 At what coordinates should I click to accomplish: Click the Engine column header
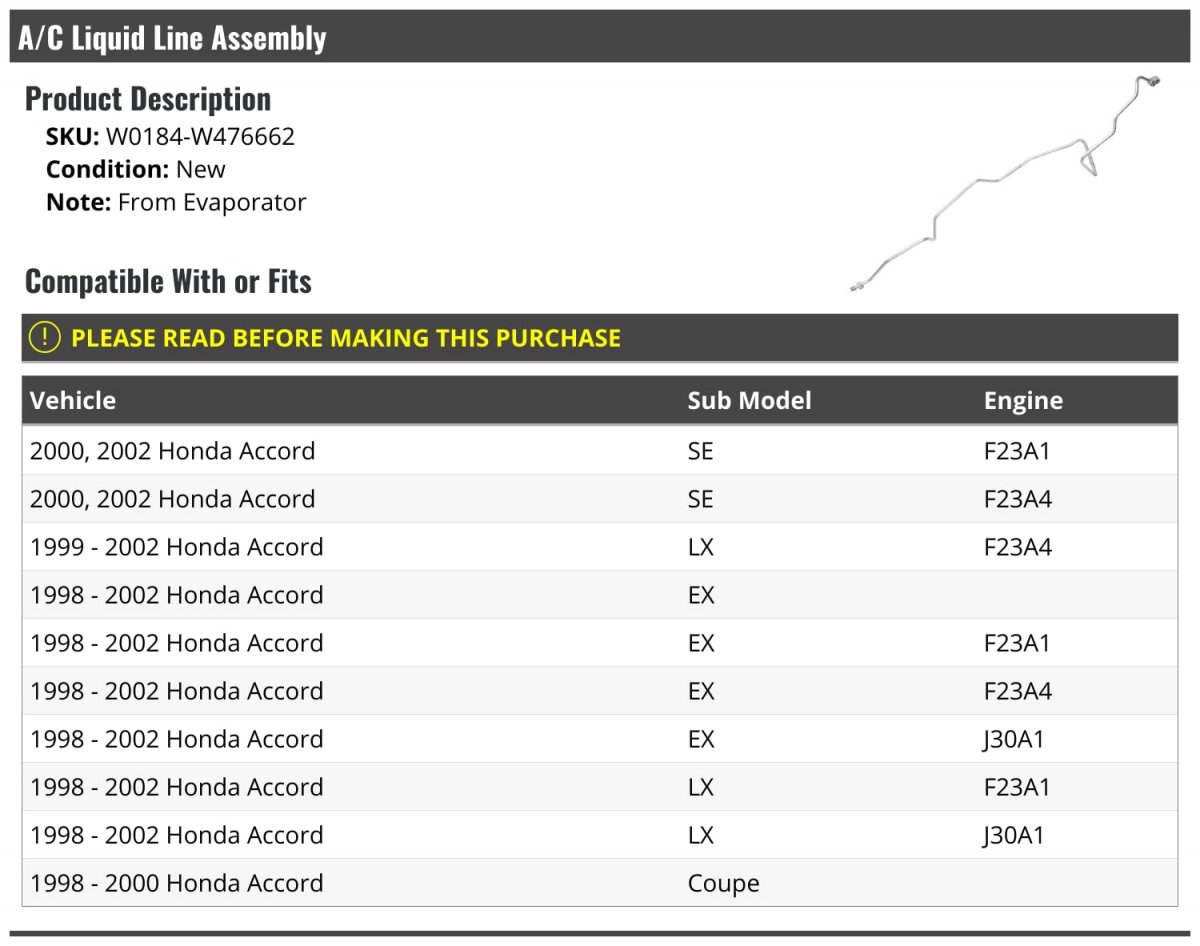tap(1023, 401)
